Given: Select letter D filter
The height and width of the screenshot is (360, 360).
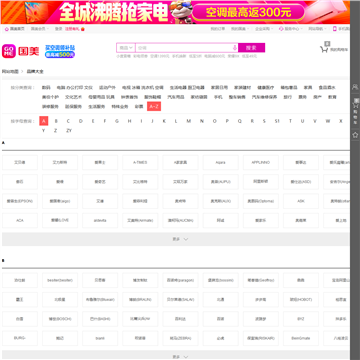Looking at the screenshot, I should (80, 121).
